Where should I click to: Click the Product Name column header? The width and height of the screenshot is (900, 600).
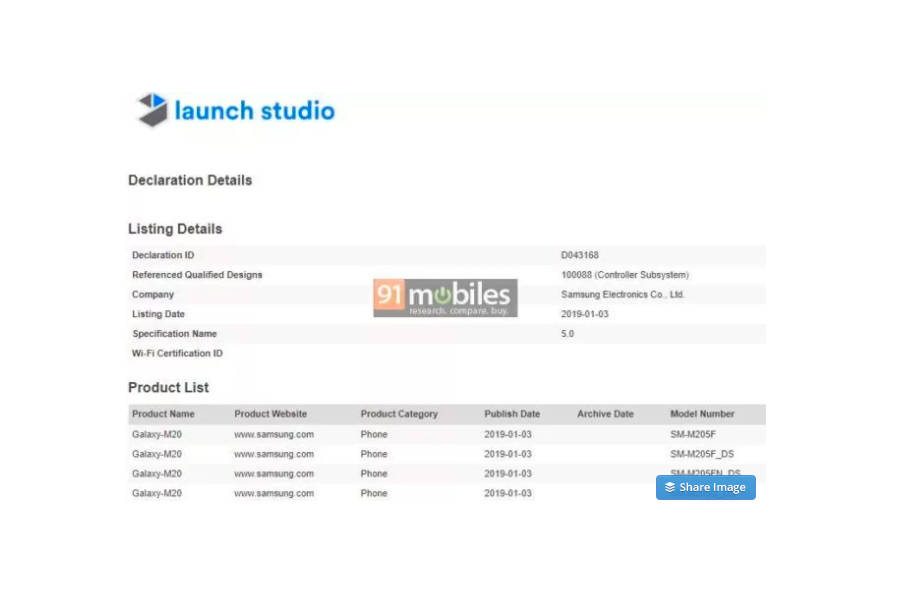pos(163,414)
